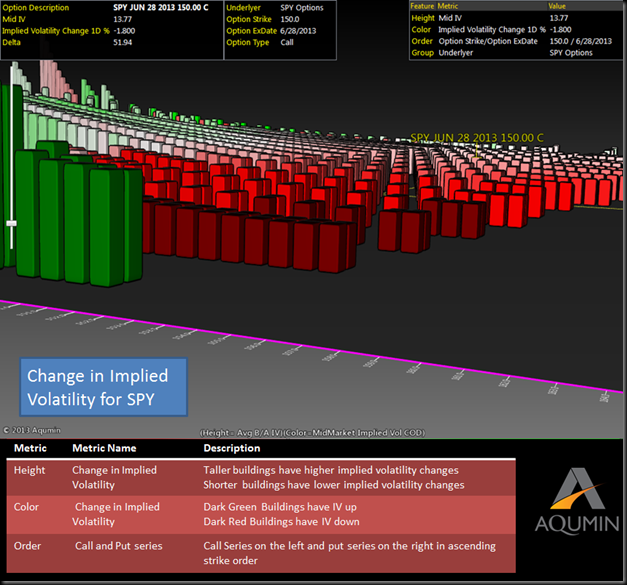Click the '13.77' value in the Height row
This screenshot has height=585, width=627.
559,18
